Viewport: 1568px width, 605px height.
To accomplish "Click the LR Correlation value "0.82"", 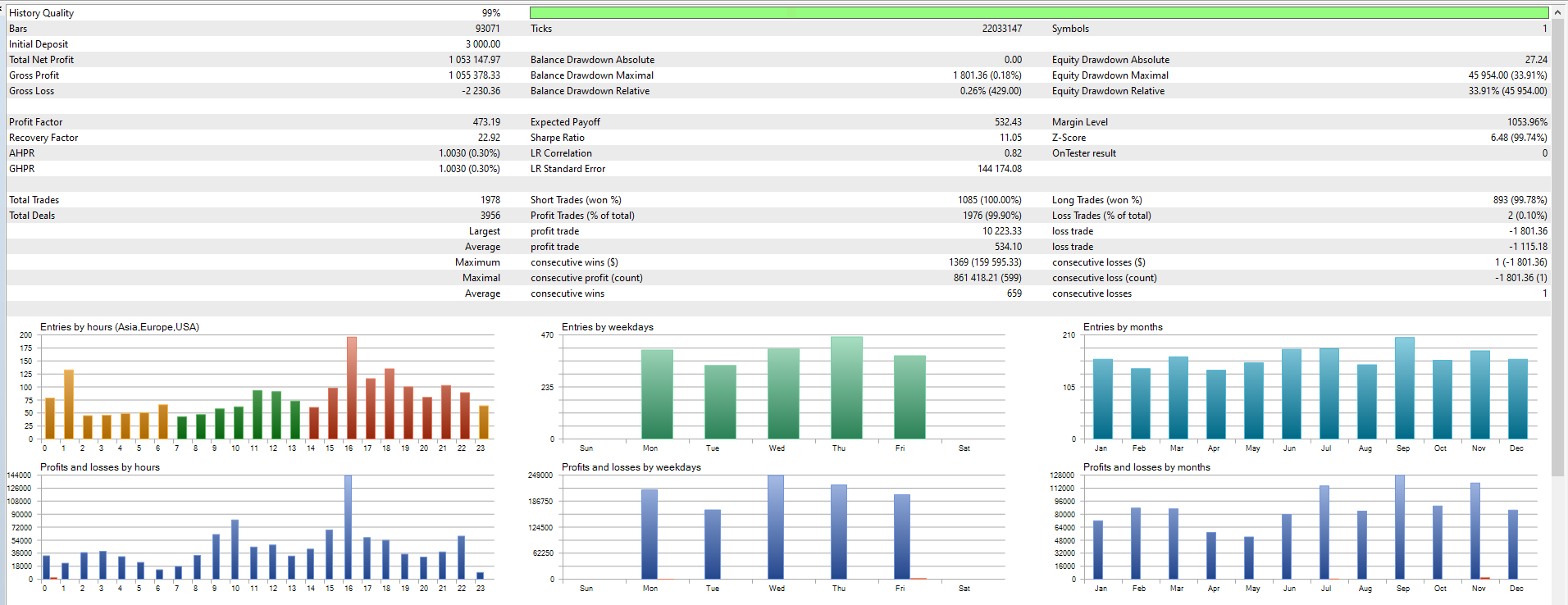I will coord(1013,153).
